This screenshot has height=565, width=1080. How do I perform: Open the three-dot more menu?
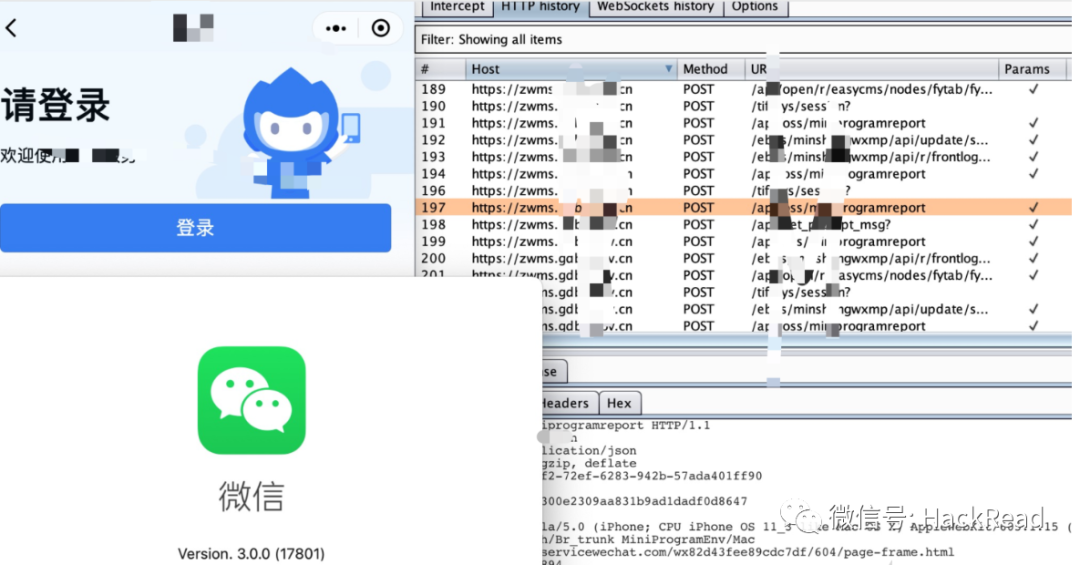(x=336, y=28)
